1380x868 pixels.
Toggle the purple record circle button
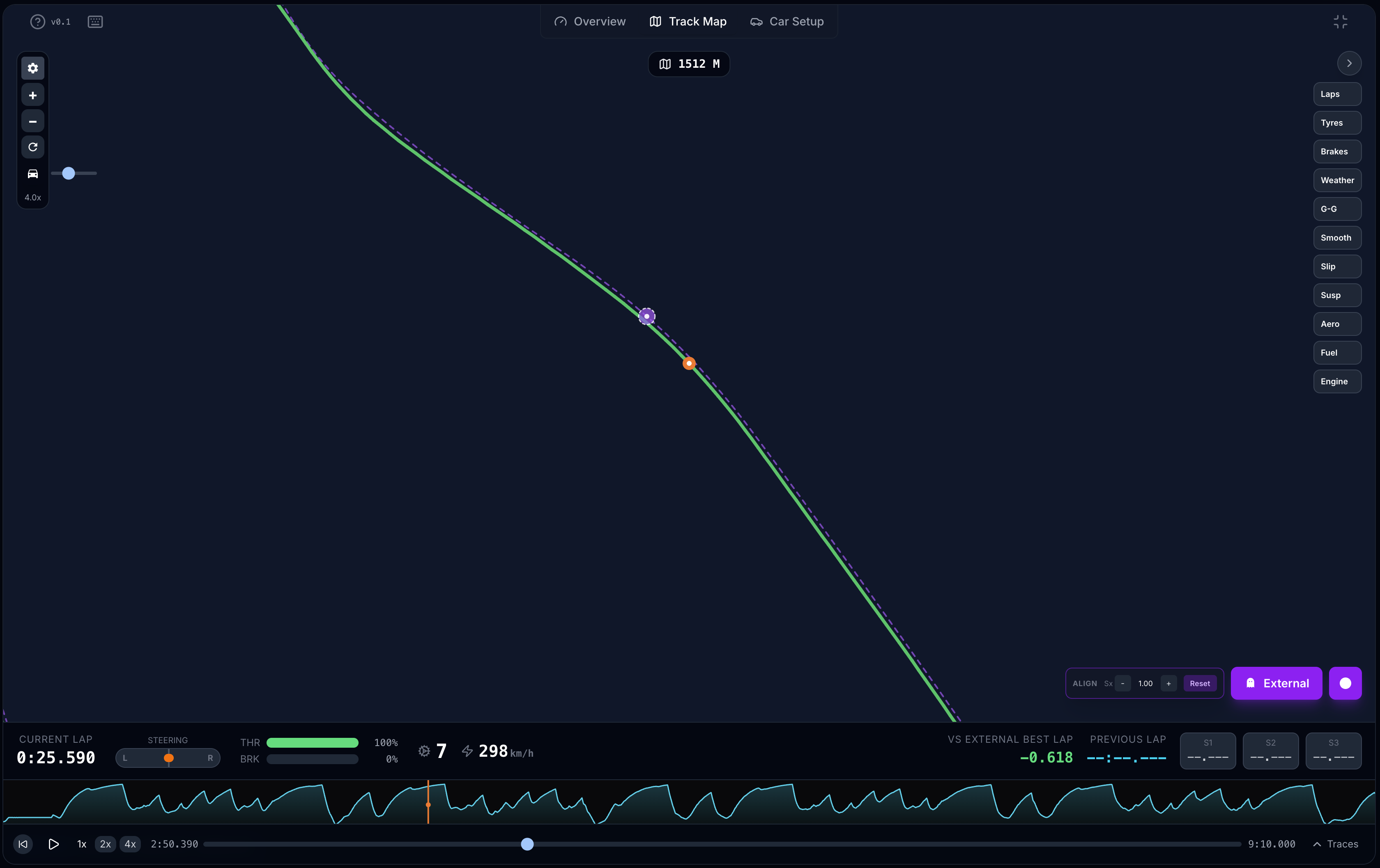(1345, 683)
